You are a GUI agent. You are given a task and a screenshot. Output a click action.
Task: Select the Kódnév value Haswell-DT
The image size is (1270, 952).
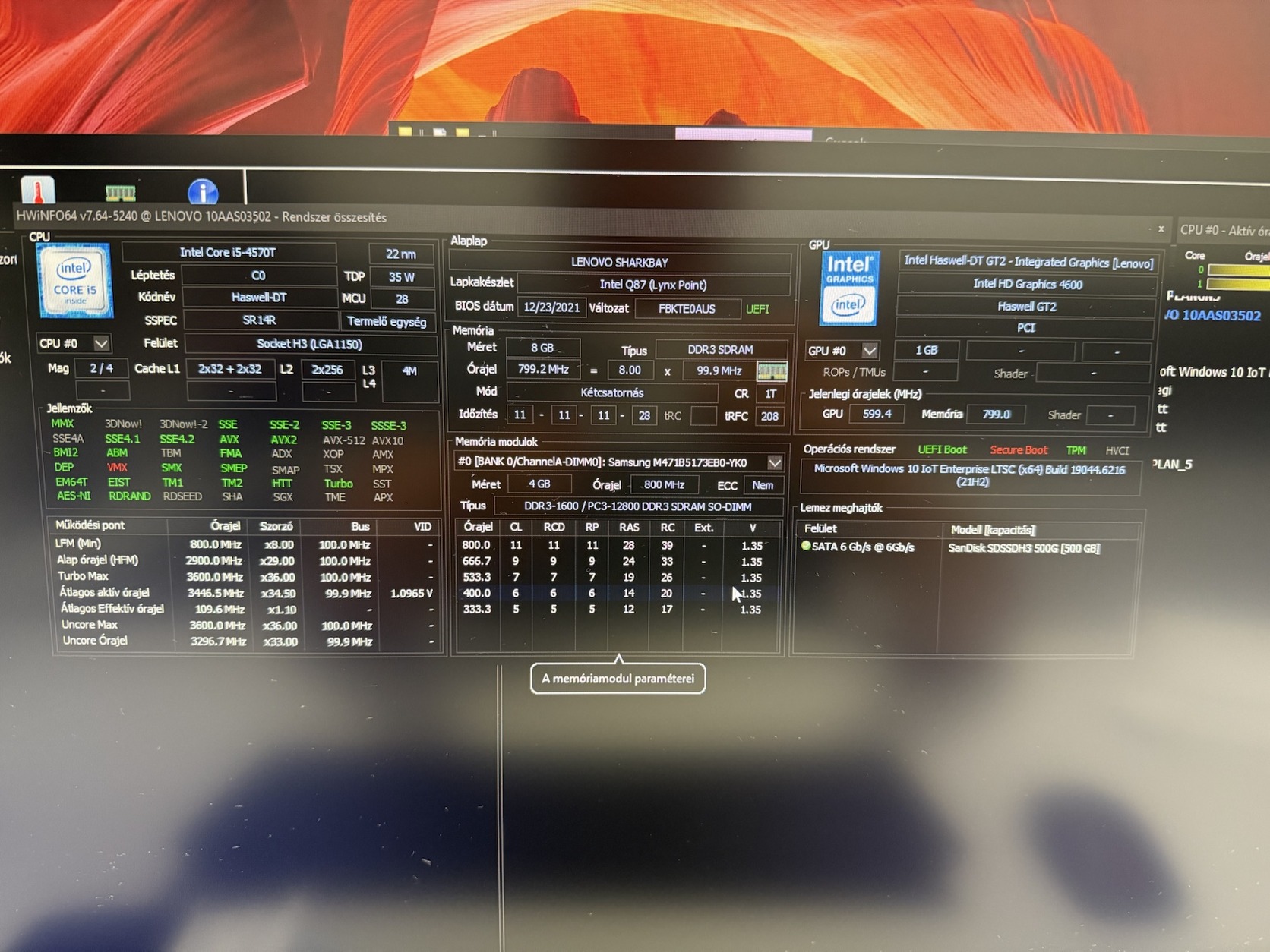258,298
